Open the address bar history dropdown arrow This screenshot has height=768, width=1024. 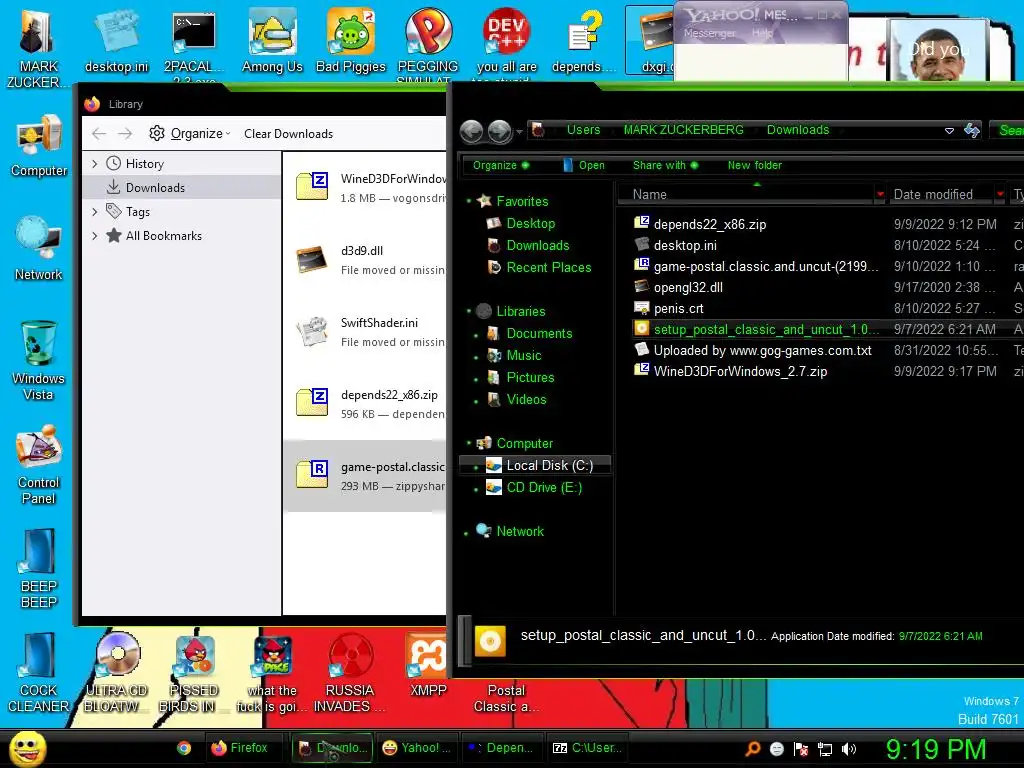click(949, 131)
